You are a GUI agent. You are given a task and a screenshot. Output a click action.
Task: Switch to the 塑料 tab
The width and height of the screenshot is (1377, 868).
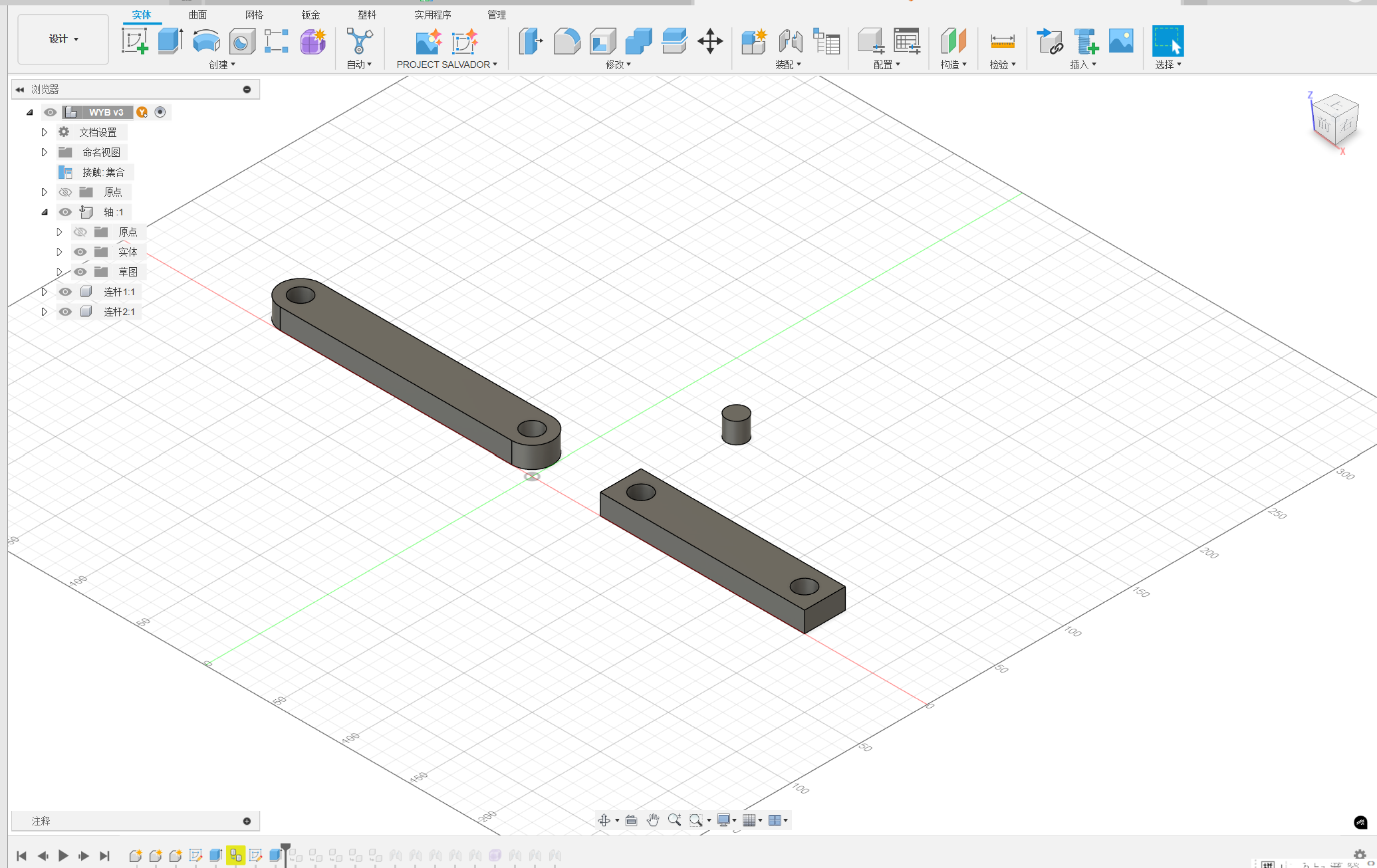(367, 15)
